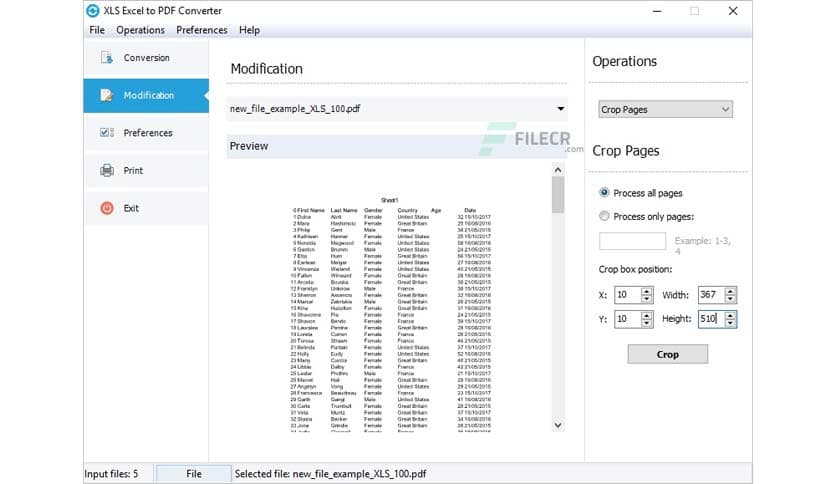Click the Modification sidebar icon
836x484 pixels.
[107, 95]
